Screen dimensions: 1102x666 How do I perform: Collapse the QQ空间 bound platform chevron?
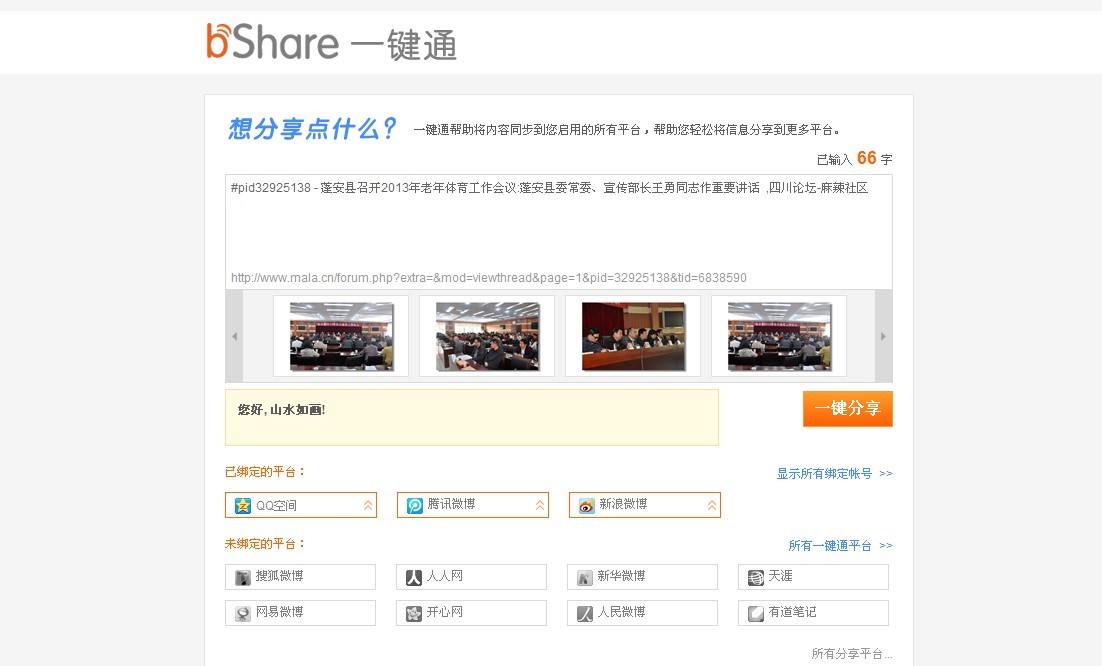click(x=368, y=505)
